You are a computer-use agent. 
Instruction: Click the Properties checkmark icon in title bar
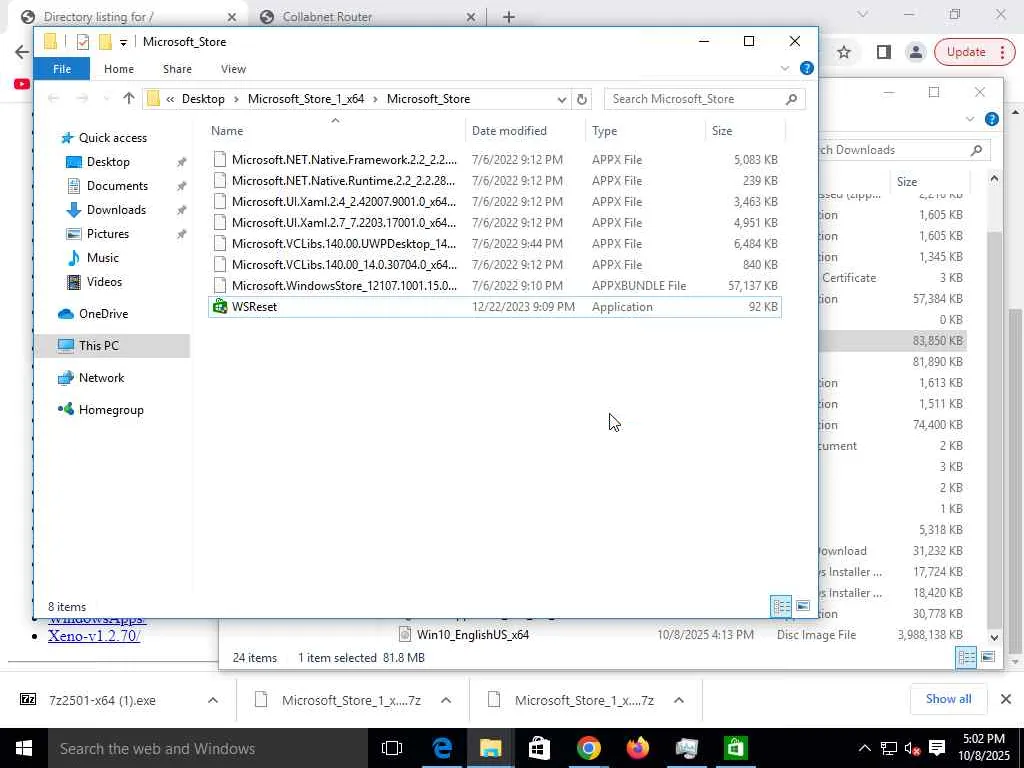point(82,42)
